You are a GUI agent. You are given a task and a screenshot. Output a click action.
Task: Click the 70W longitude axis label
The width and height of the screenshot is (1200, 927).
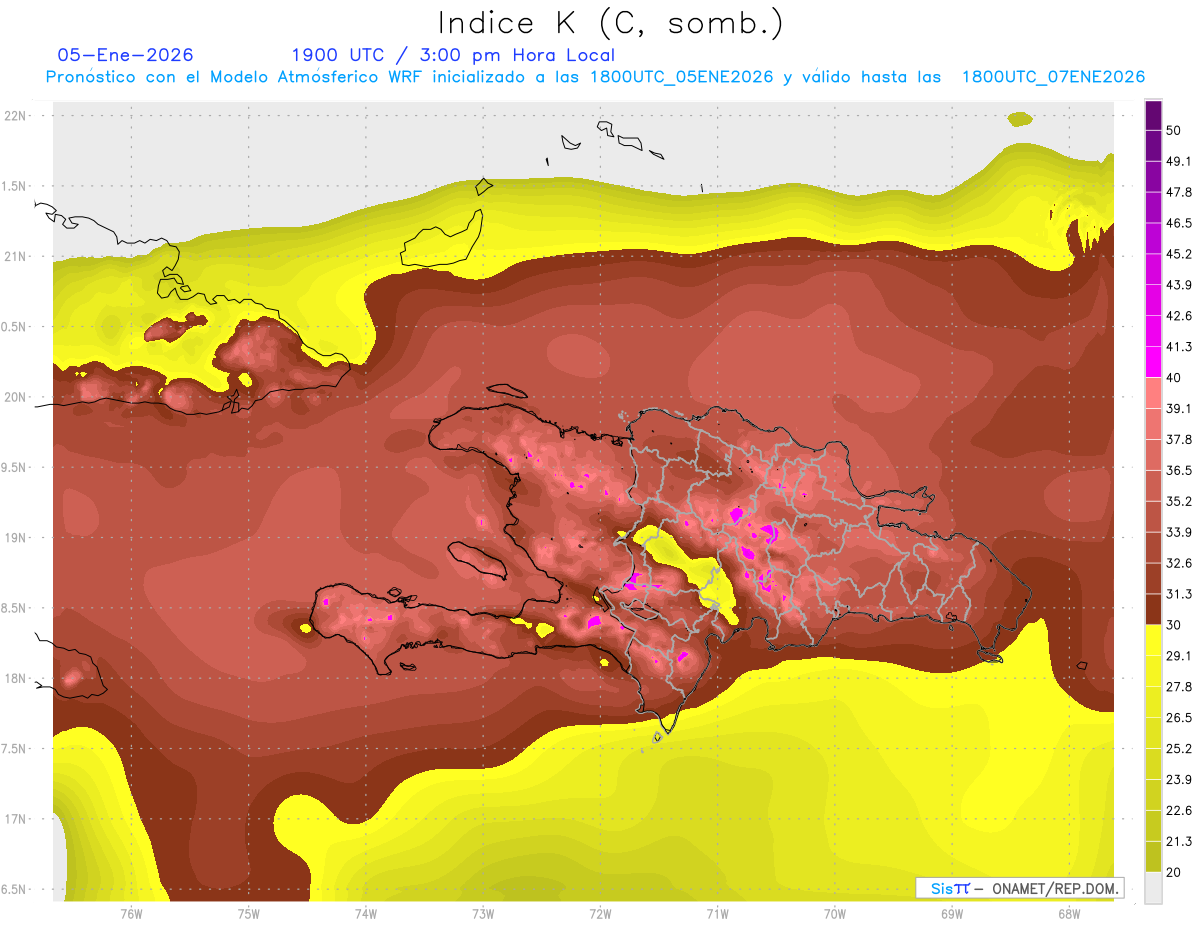[x=835, y=913]
